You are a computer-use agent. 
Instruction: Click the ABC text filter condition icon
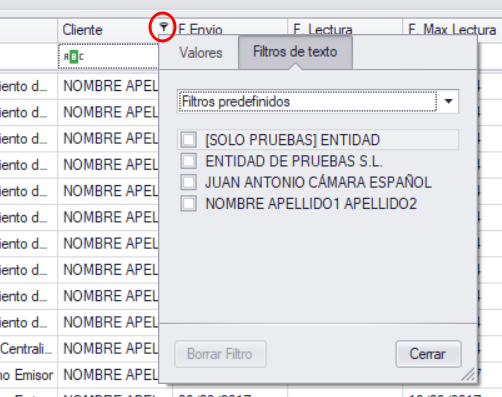(x=74, y=57)
